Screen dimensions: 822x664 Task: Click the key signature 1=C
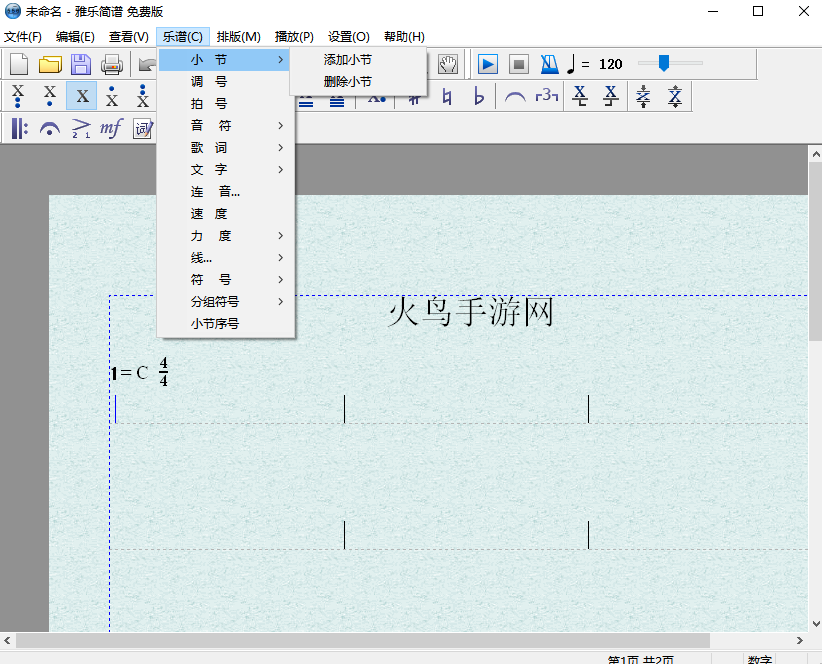[129, 373]
